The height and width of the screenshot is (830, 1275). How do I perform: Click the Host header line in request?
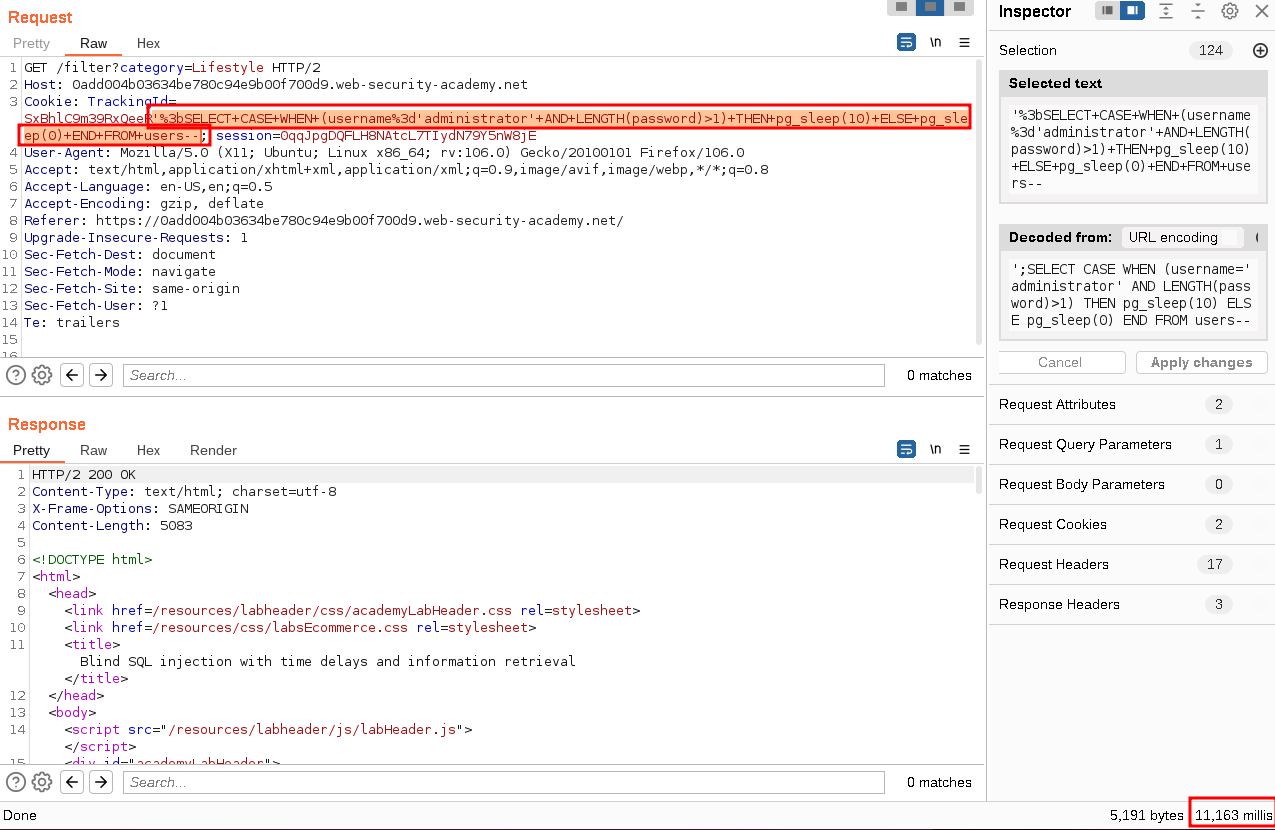click(275, 84)
